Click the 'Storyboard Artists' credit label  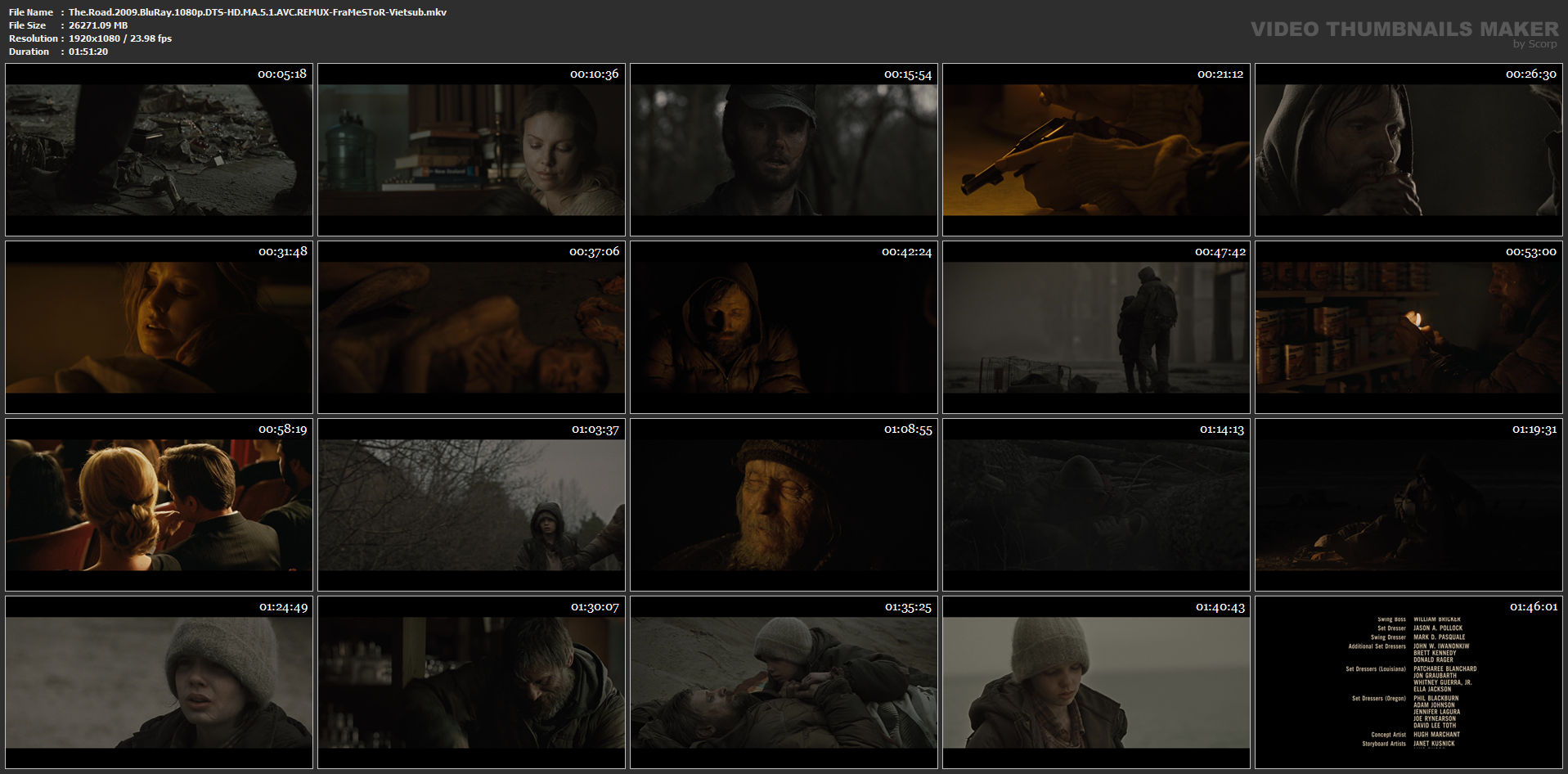(1384, 744)
